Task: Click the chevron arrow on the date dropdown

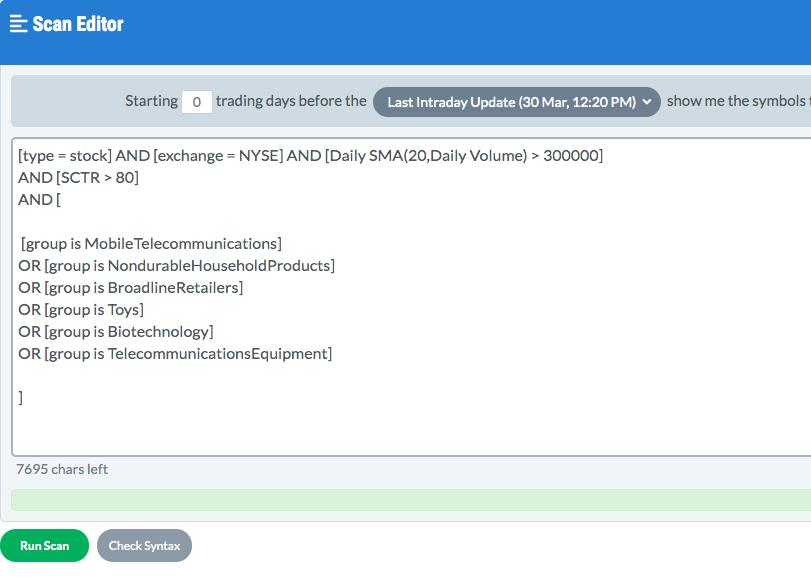Action: click(x=647, y=102)
